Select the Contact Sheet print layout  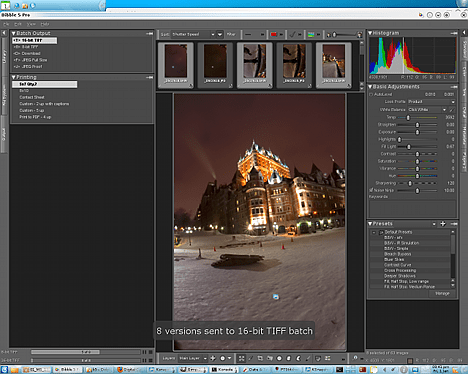(x=32, y=97)
